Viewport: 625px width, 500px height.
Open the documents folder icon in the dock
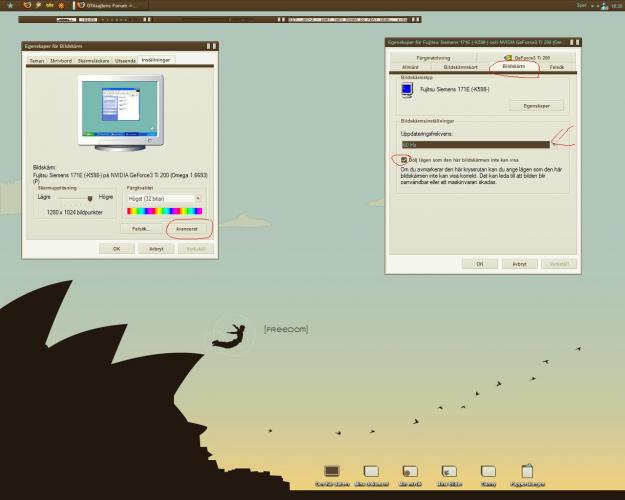click(x=371, y=471)
